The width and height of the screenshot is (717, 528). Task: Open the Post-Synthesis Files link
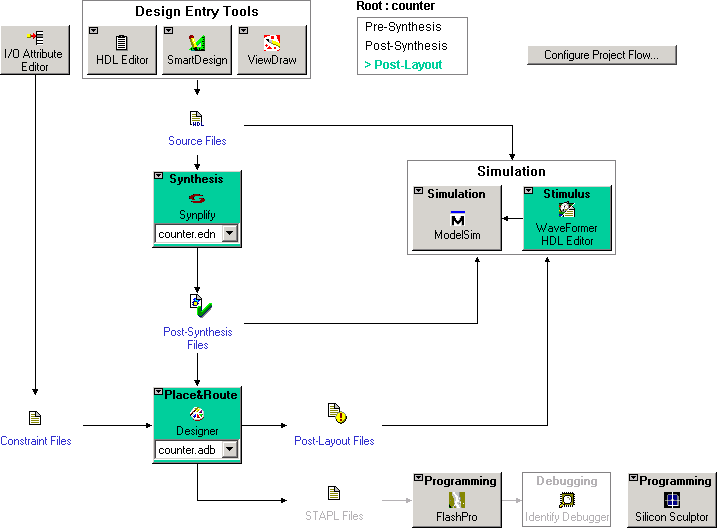(198, 338)
